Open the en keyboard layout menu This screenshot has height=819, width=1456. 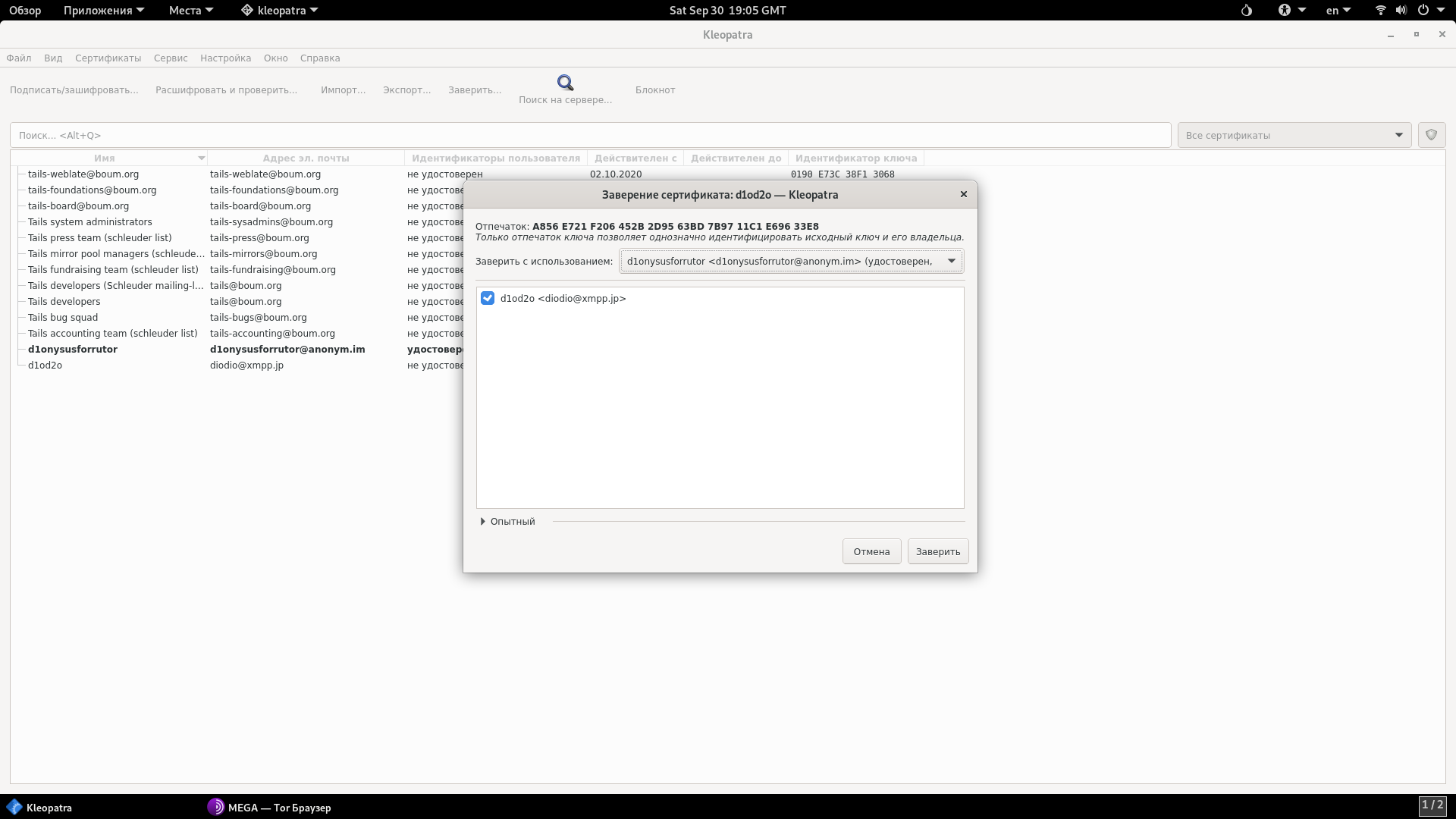point(1338,11)
